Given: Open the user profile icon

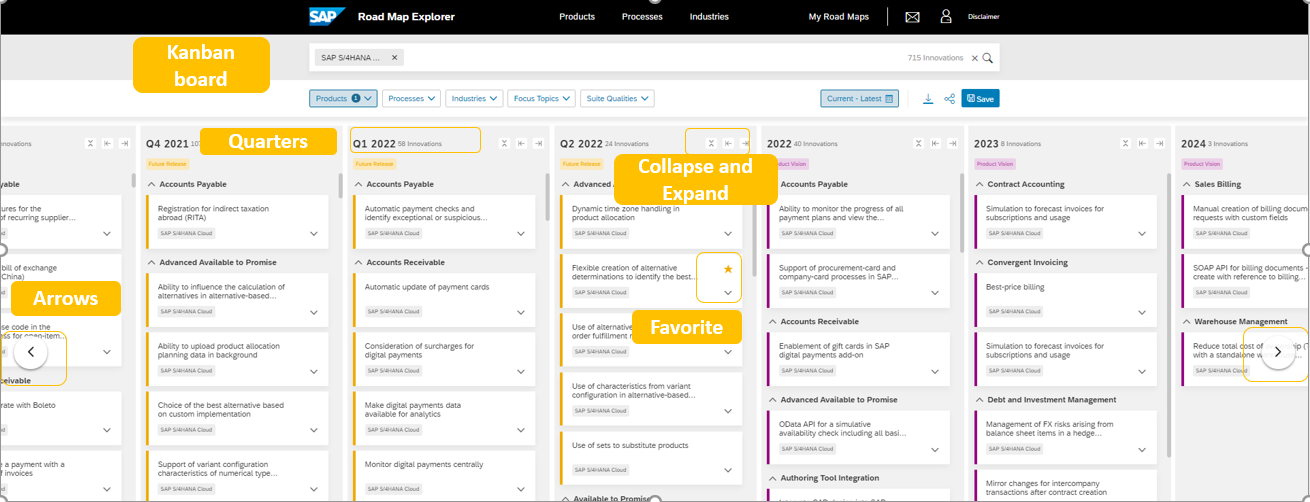Looking at the screenshot, I should (946, 17).
